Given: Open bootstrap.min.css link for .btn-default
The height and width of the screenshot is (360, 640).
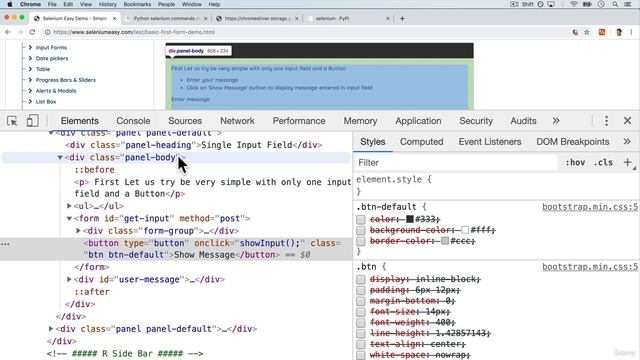Looking at the screenshot, I should pos(590,207).
